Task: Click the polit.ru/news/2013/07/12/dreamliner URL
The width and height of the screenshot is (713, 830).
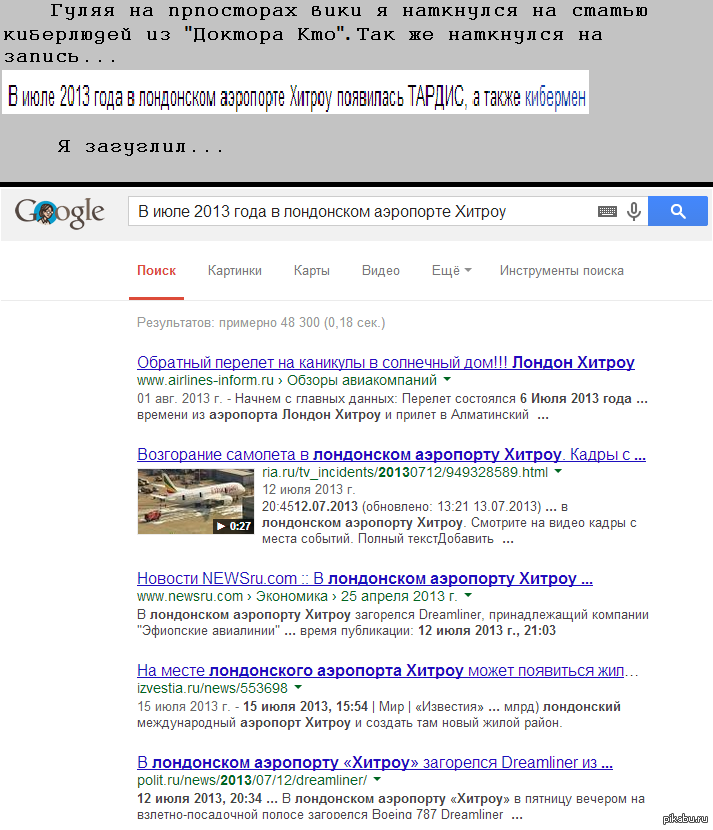Action: (x=252, y=780)
